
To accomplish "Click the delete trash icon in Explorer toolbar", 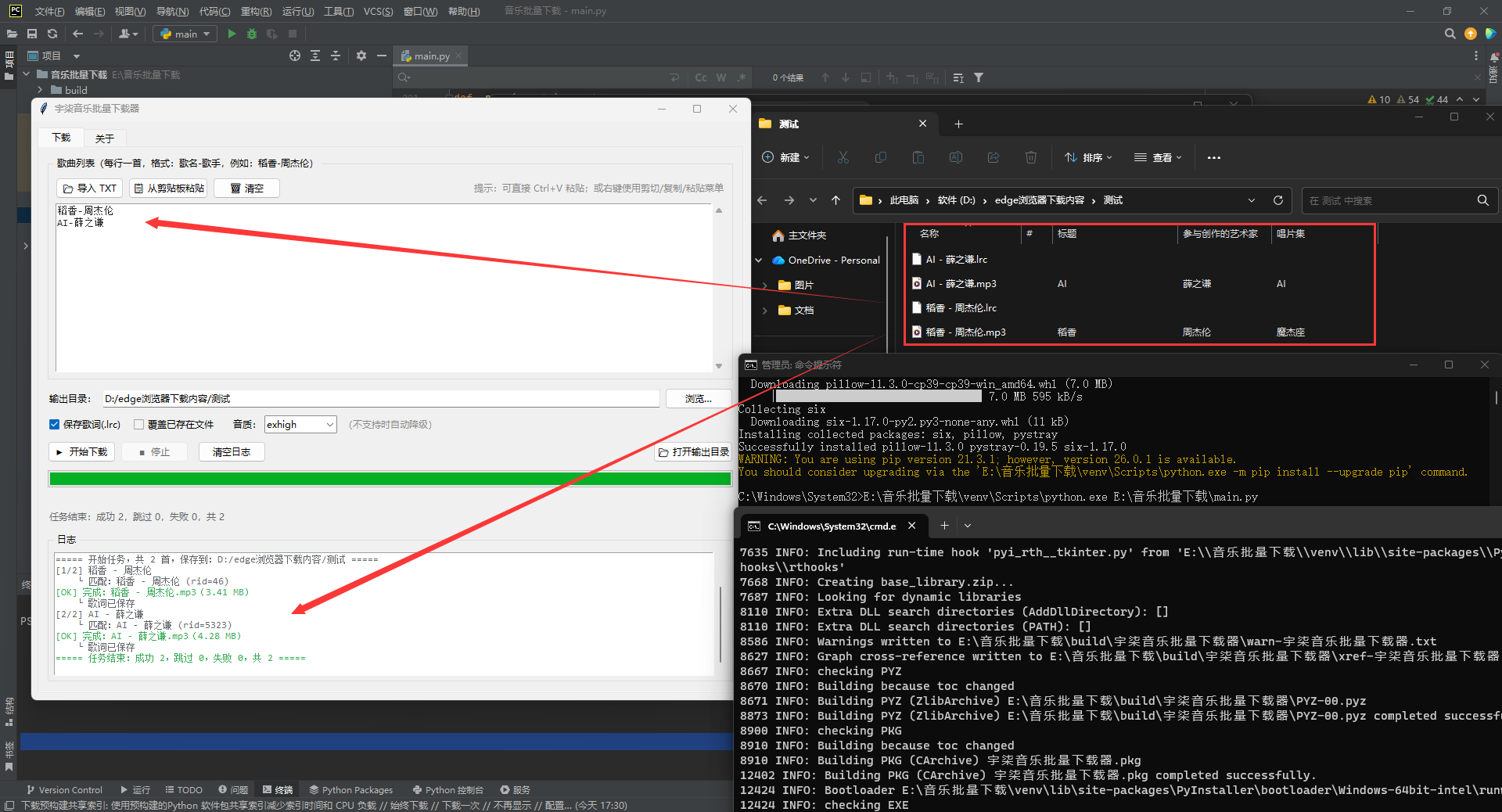I will [x=1031, y=157].
